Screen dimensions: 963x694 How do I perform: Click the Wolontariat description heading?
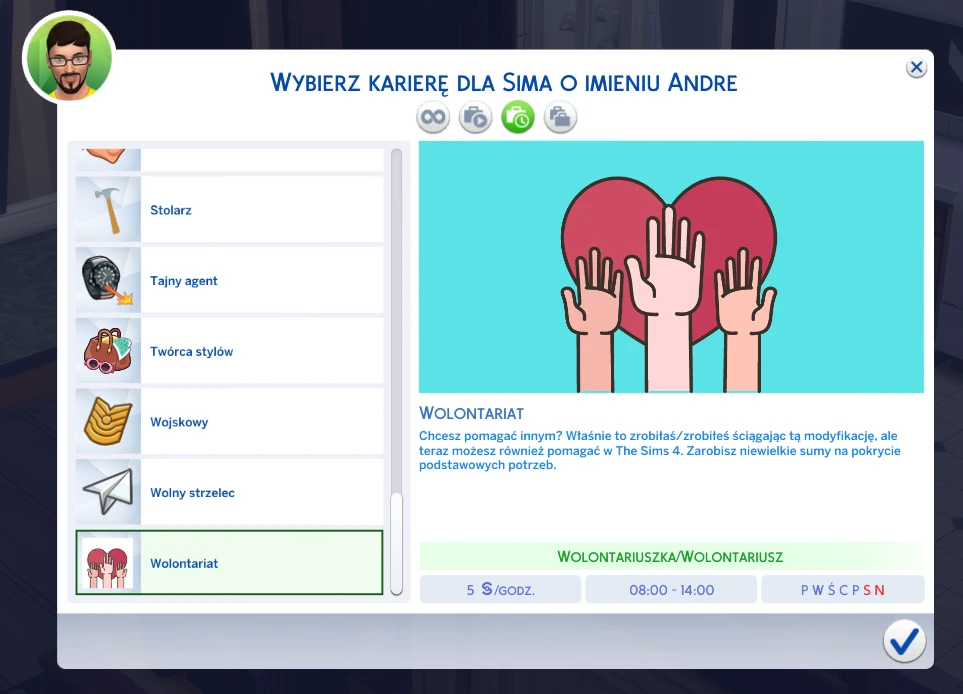[472, 413]
